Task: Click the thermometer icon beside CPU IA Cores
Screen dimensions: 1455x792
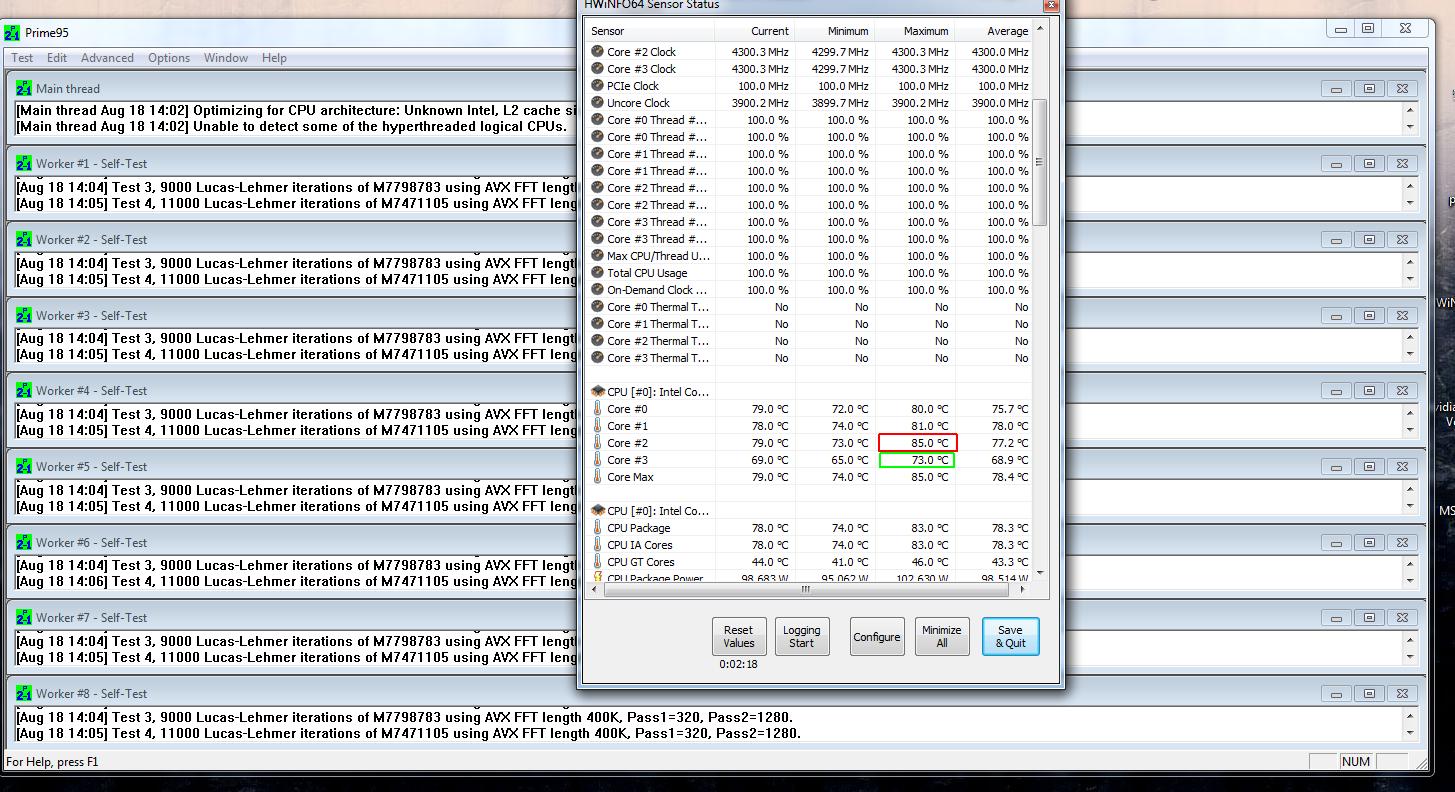Action: pos(597,545)
